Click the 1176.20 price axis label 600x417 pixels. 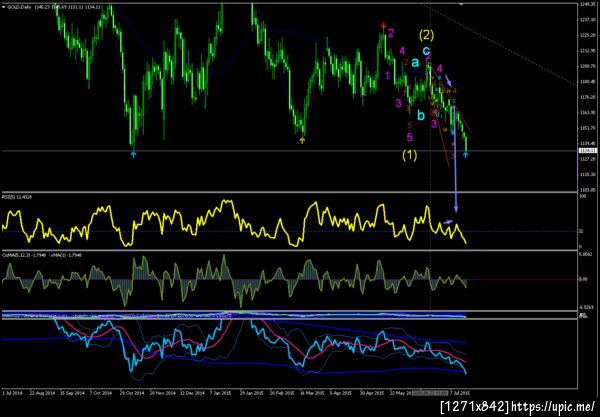point(586,97)
